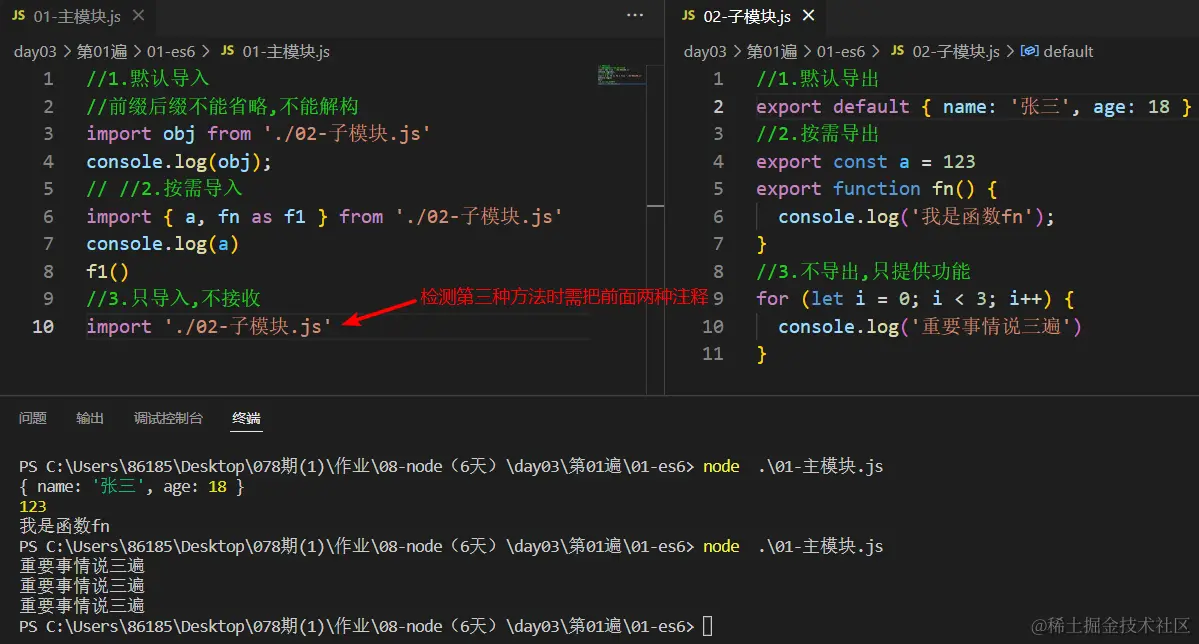
Task: Open the 输出 panel tab
Action: pyautogui.click(x=89, y=418)
